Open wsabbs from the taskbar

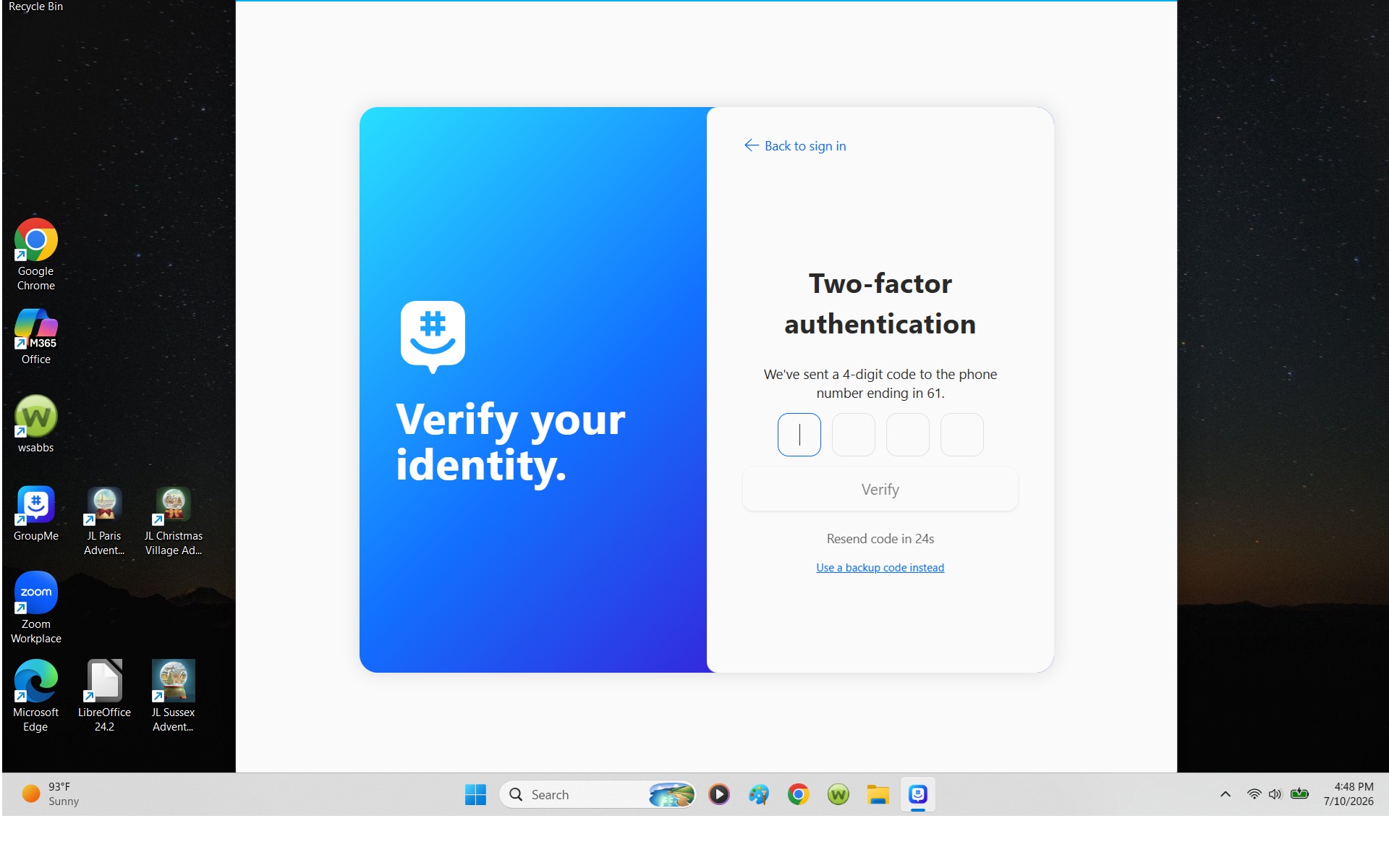(838, 794)
